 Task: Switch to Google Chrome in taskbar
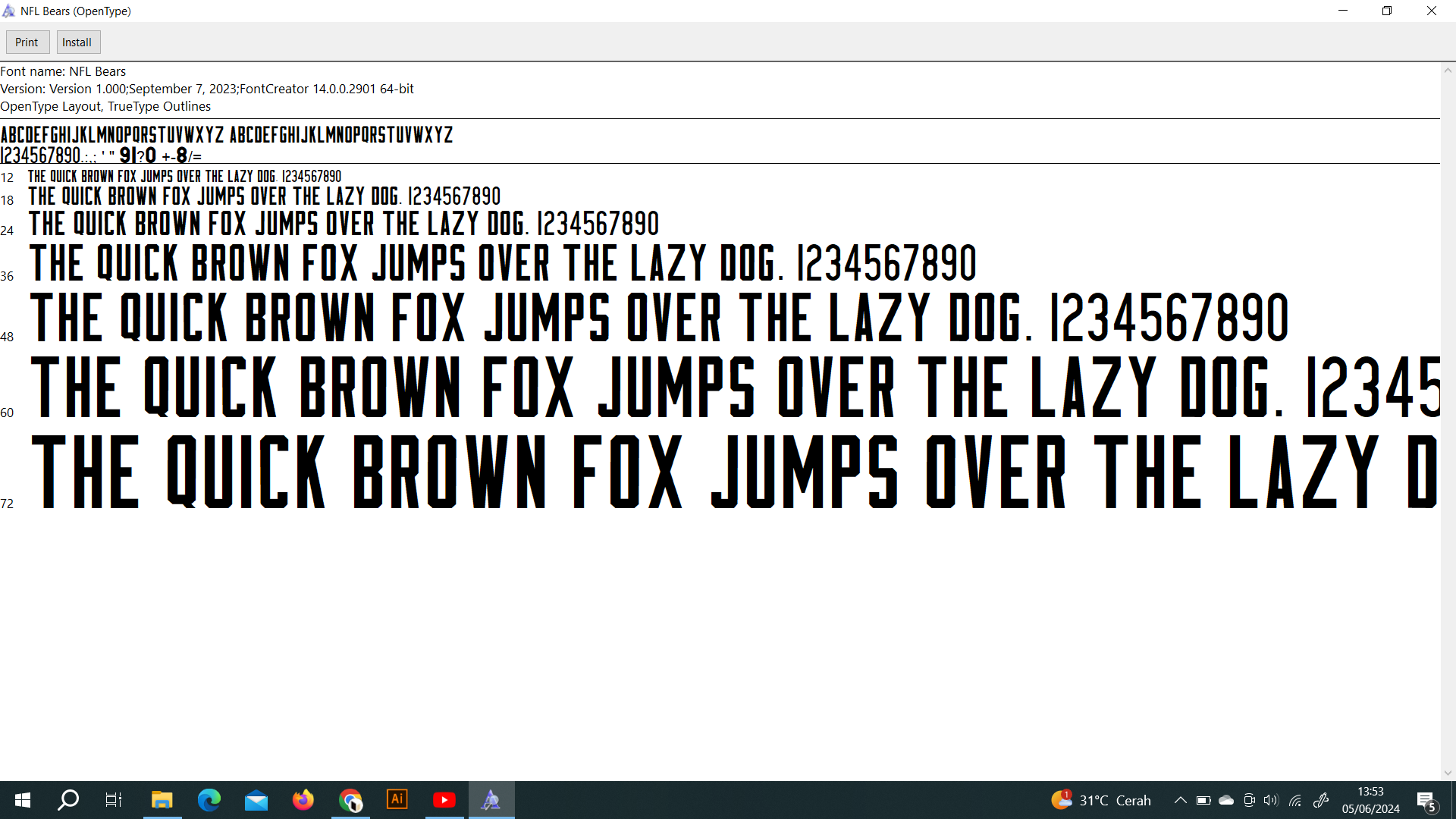click(350, 800)
